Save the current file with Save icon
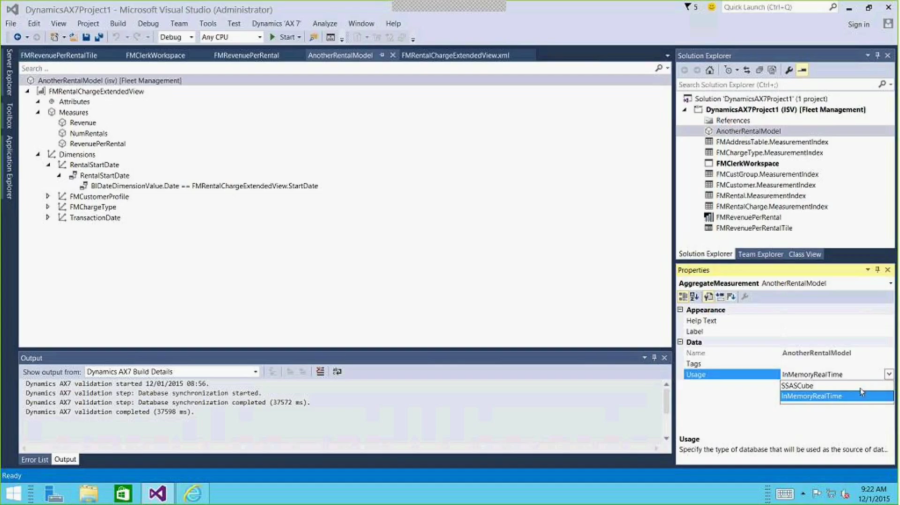The height and width of the screenshot is (505, 900). [x=86, y=37]
